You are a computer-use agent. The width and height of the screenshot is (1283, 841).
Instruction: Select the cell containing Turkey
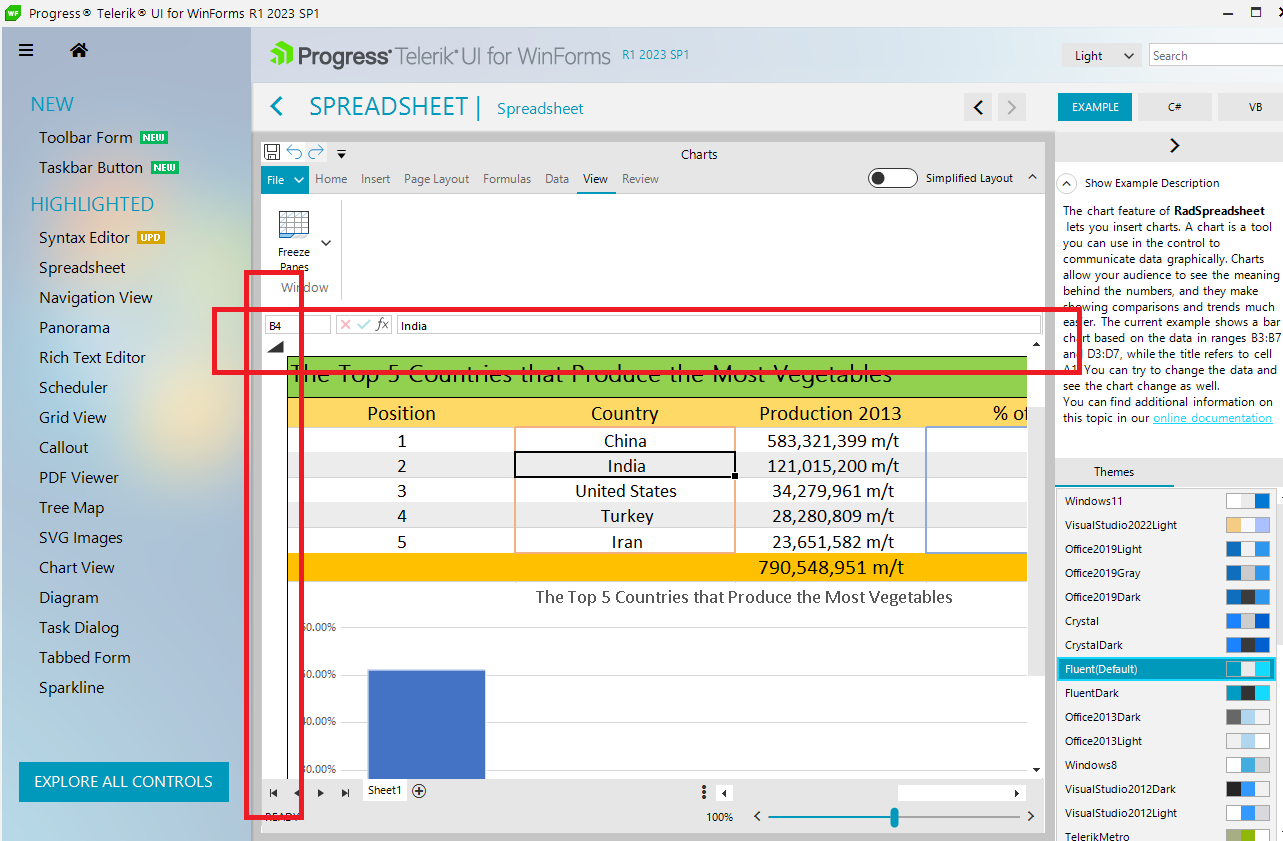pyautogui.click(x=625, y=516)
